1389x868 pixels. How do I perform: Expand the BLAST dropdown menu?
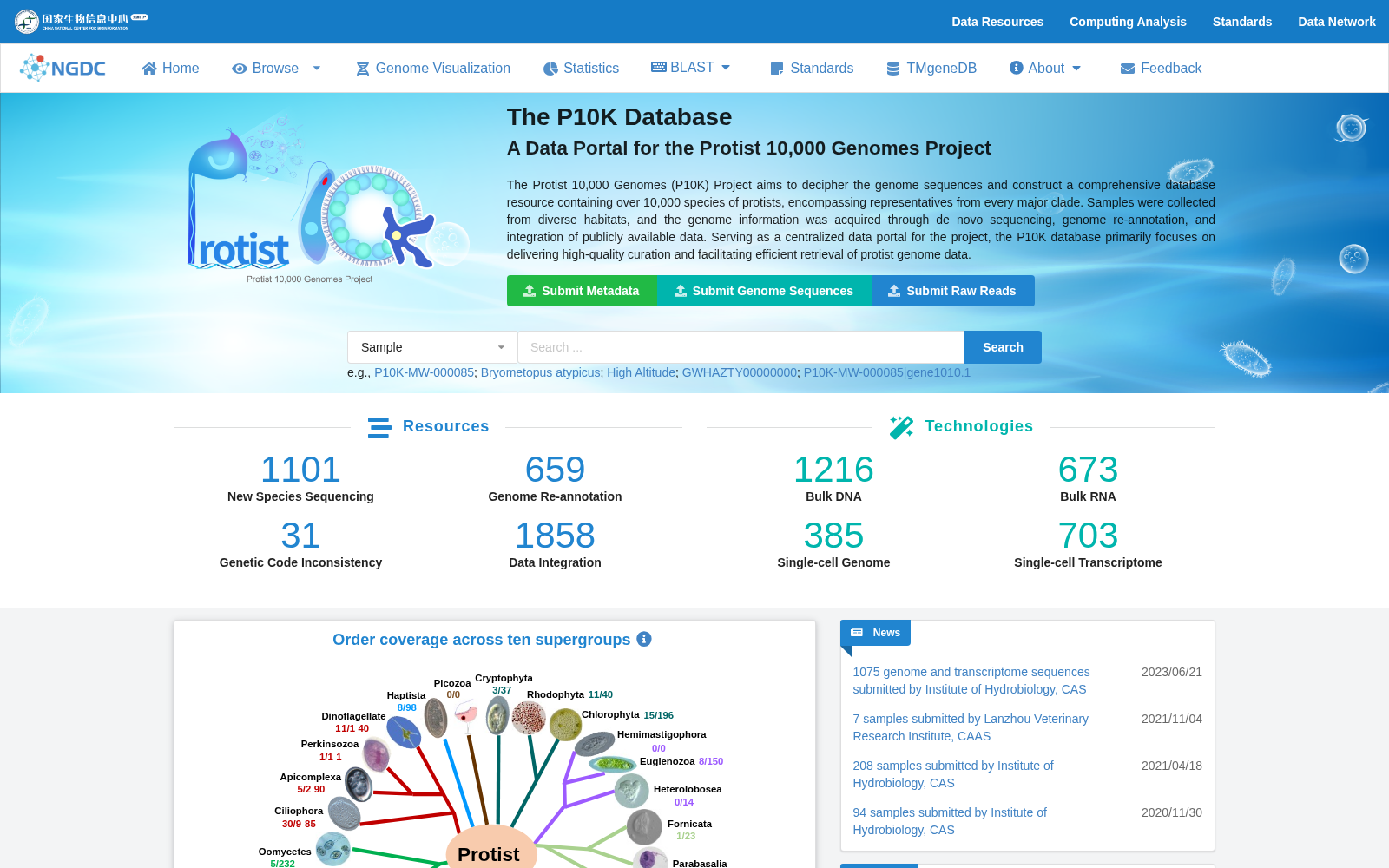pos(727,67)
